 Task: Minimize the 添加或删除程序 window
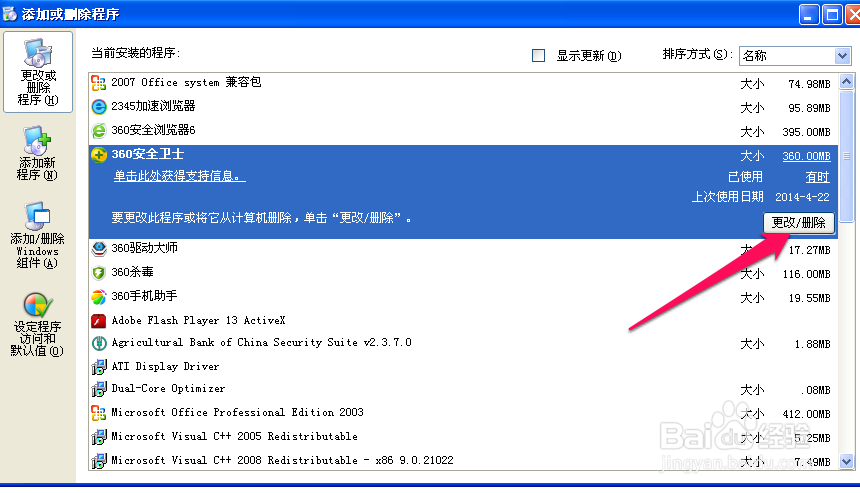tap(808, 15)
